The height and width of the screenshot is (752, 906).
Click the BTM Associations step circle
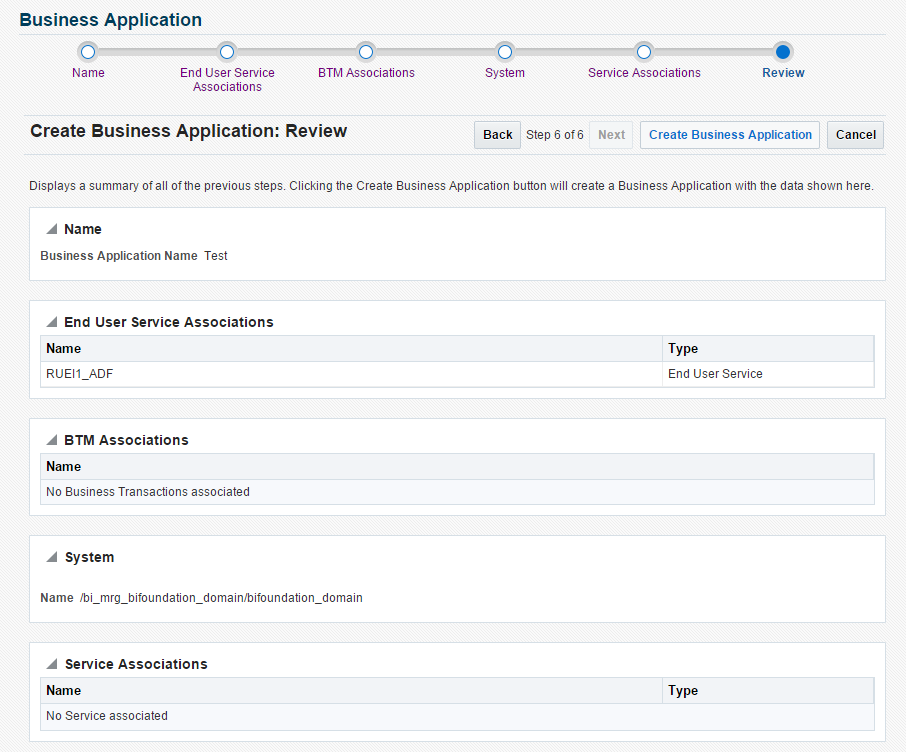point(366,52)
